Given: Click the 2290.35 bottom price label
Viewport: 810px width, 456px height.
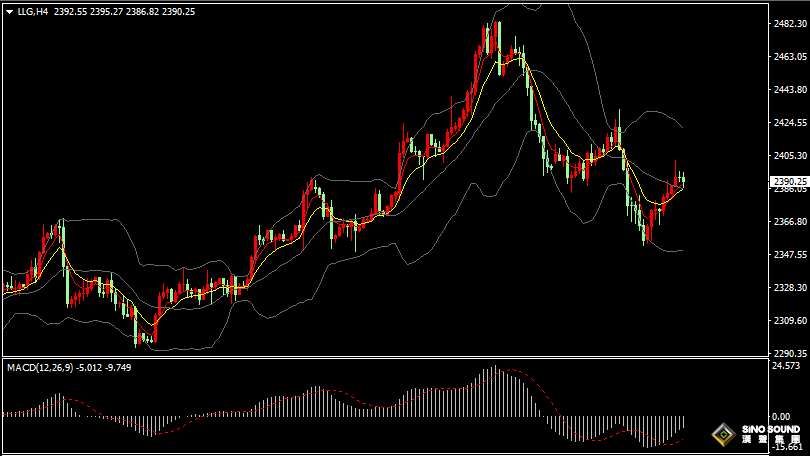Looking at the screenshot, I should (789, 354).
